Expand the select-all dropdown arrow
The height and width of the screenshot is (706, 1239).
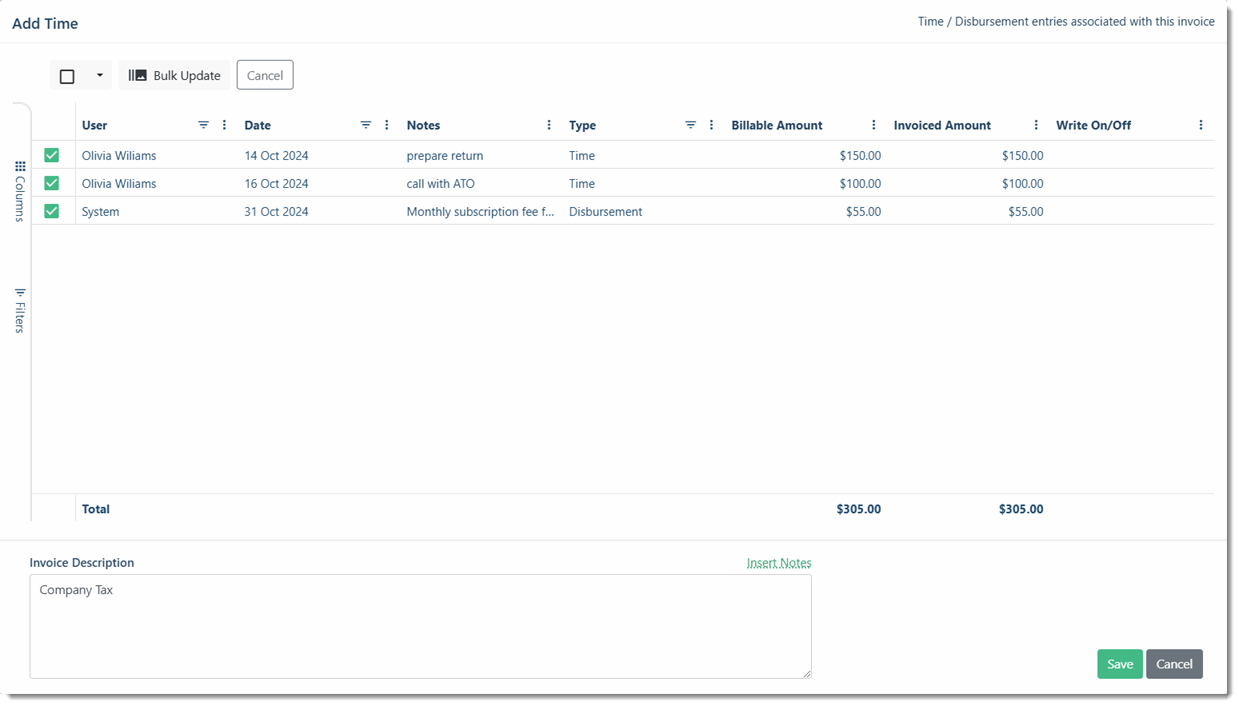pyautogui.click(x=99, y=76)
